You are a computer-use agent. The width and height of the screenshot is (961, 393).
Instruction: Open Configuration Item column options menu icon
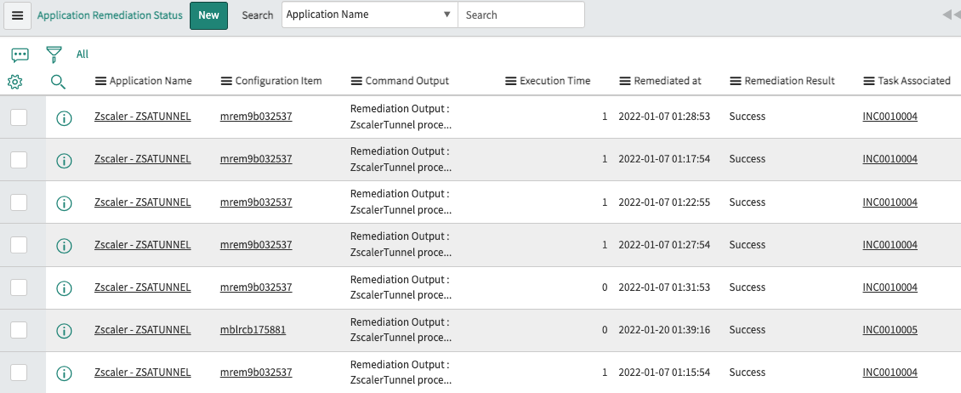(x=226, y=81)
